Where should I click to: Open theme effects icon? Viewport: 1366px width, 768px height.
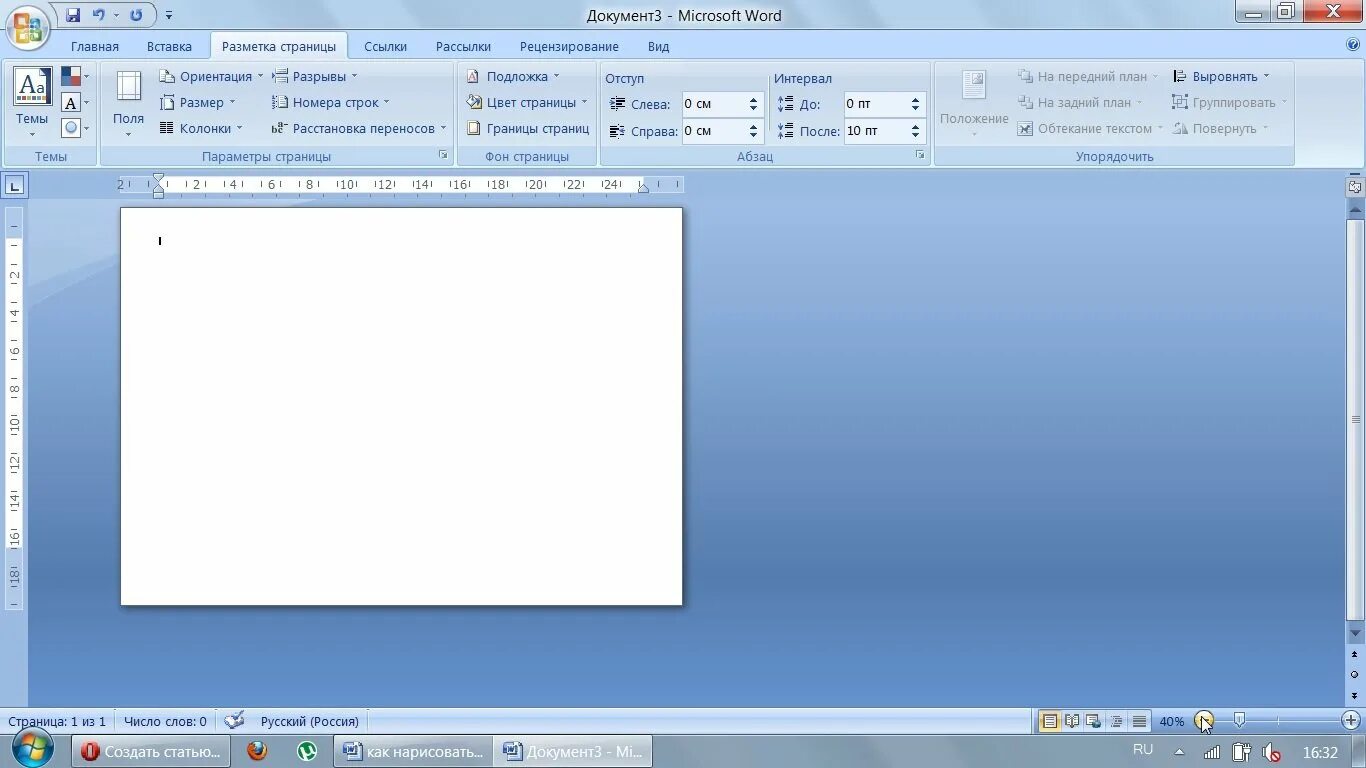(x=75, y=128)
